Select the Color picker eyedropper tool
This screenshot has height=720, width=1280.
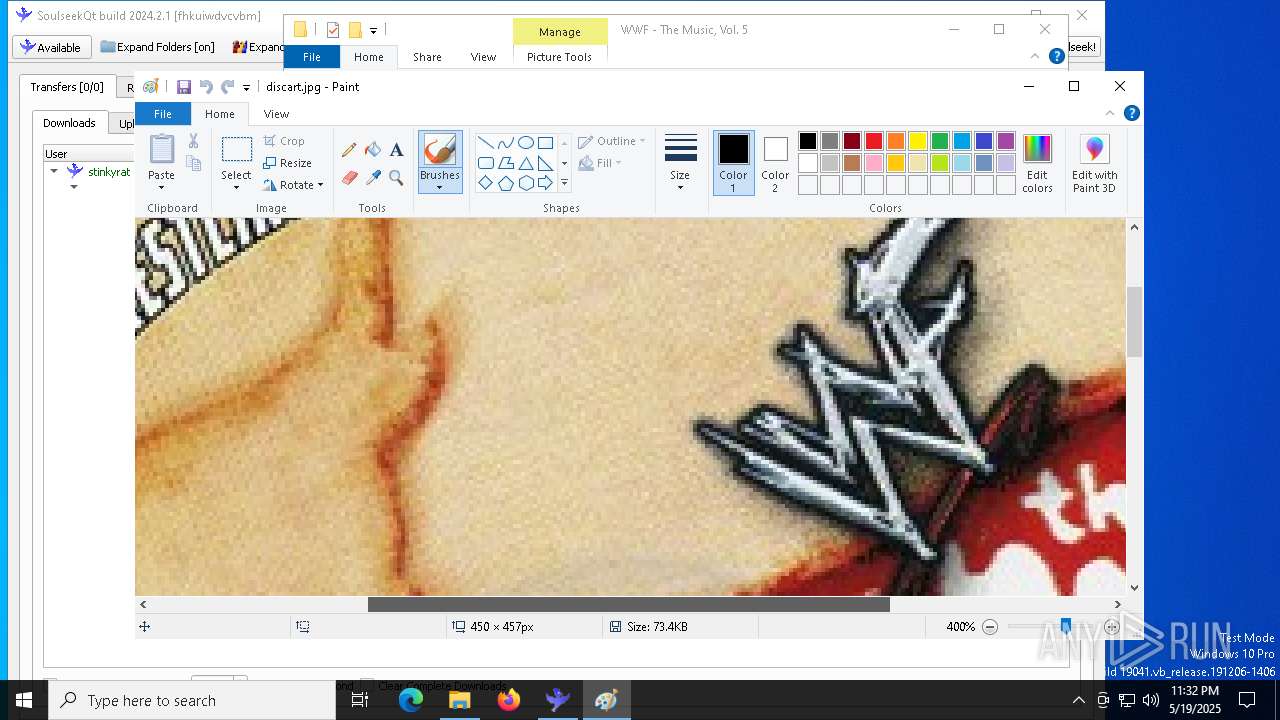(373, 178)
